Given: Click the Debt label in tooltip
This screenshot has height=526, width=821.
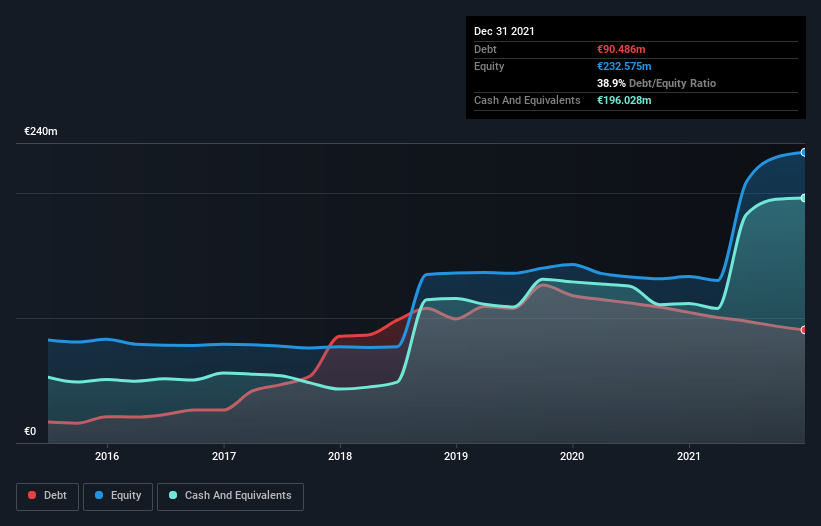Looking at the screenshot, I should click(x=485, y=49).
